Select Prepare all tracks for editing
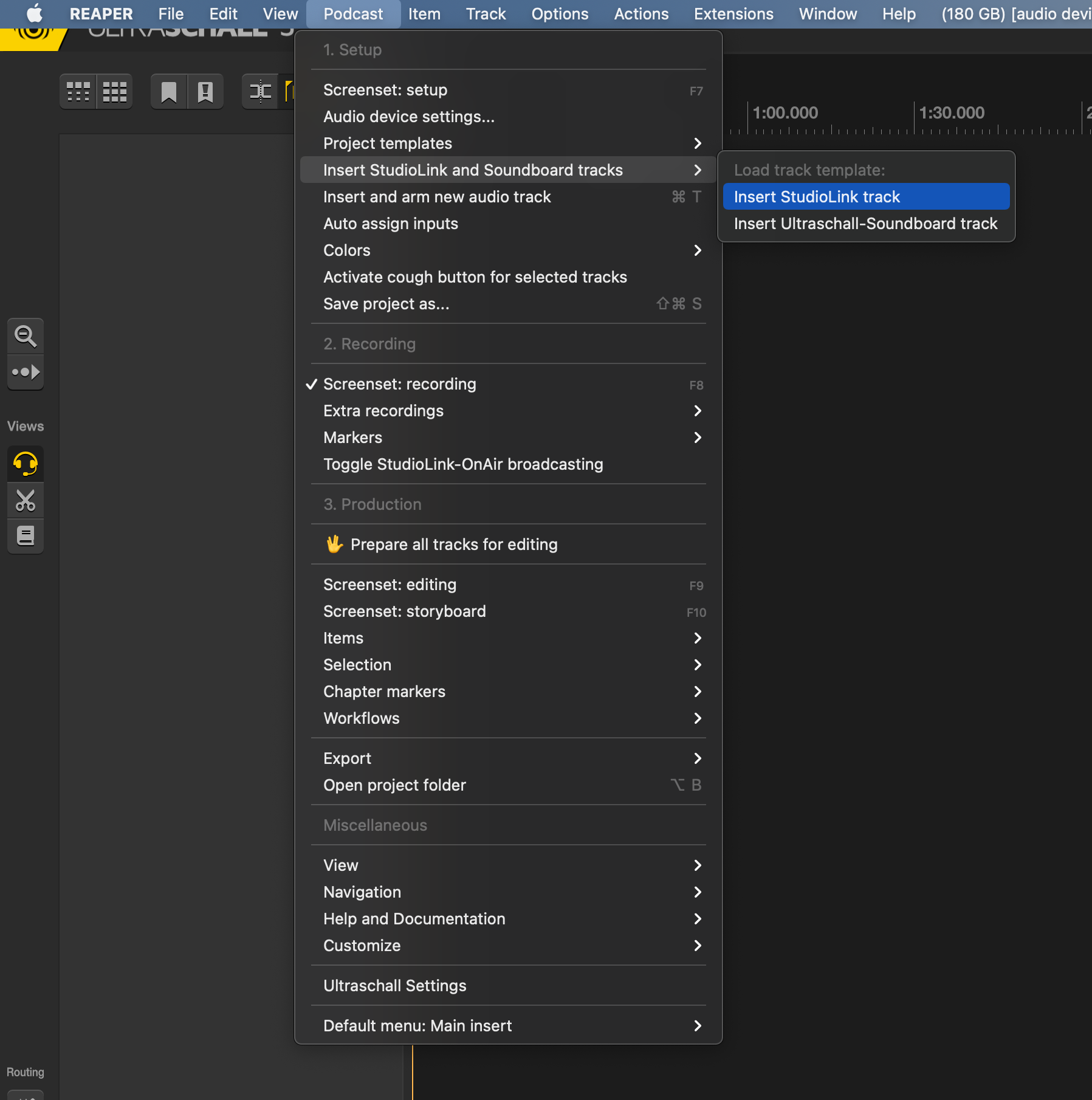The width and height of the screenshot is (1092, 1100). (508, 545)
